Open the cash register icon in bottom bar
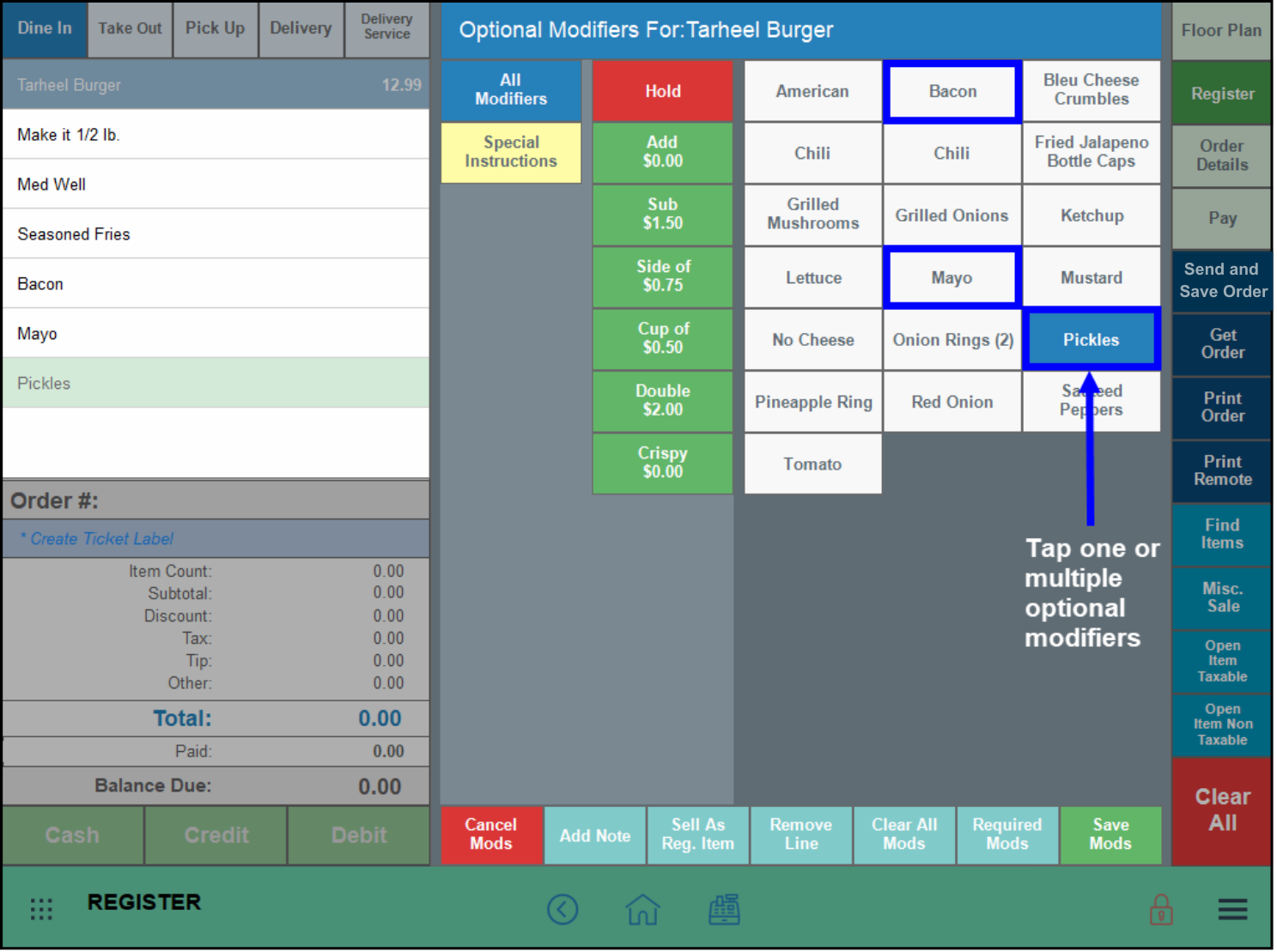Screen dimensions: 1277x952 coord(724,909)
